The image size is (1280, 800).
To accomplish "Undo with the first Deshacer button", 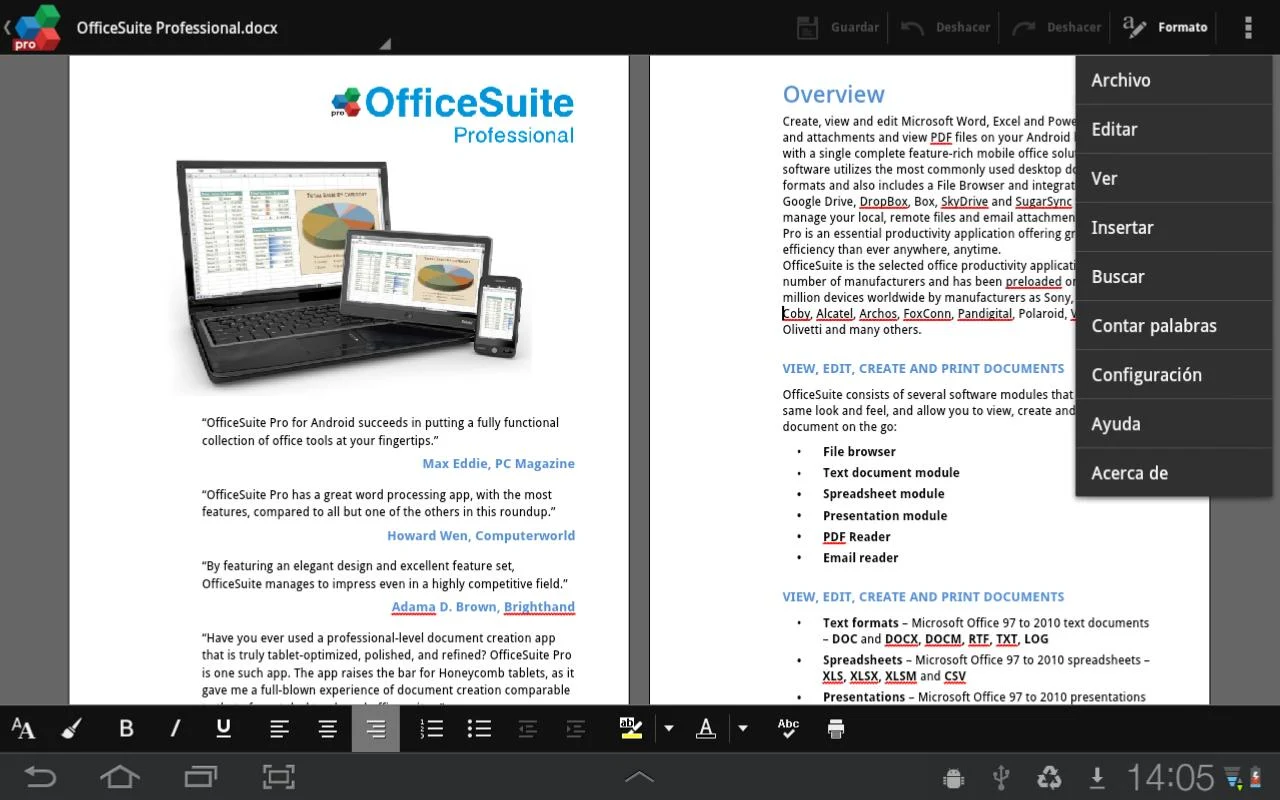I will pos(945,27).
